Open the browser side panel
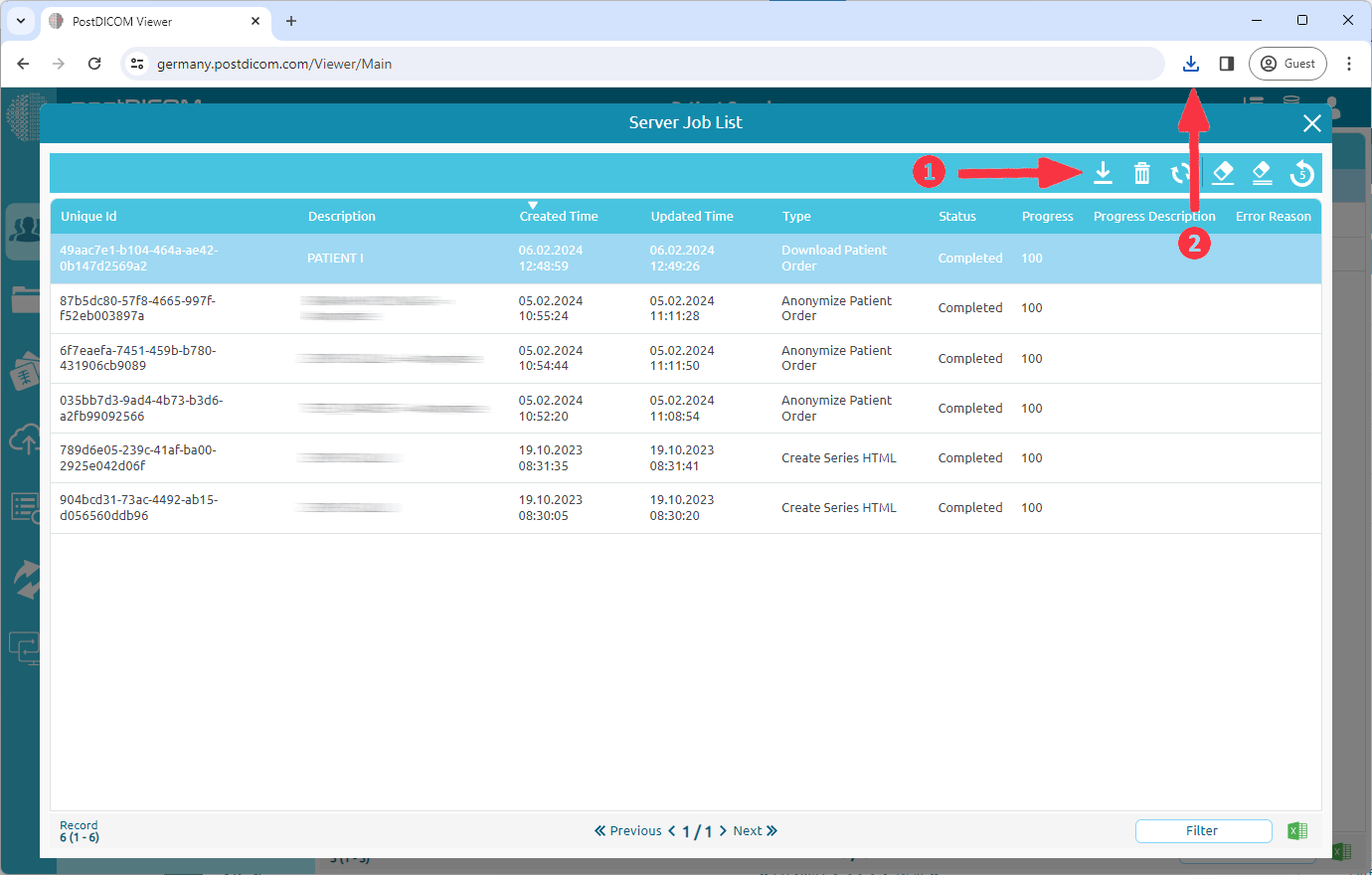 click(1227, 64)
